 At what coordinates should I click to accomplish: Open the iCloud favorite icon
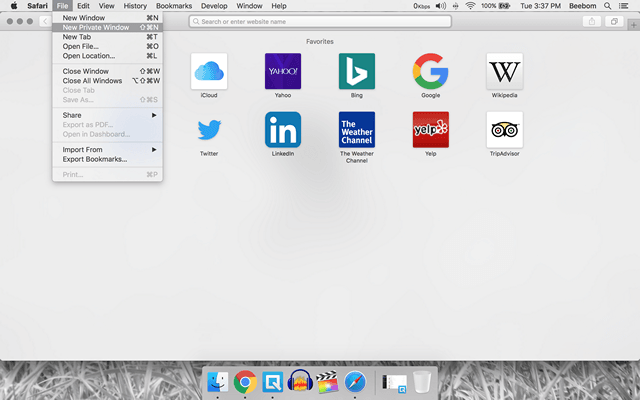coord(208,71)
